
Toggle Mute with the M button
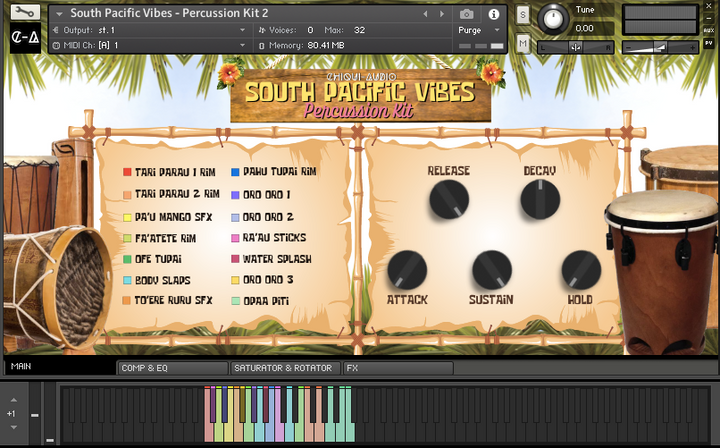click(523, 44)
